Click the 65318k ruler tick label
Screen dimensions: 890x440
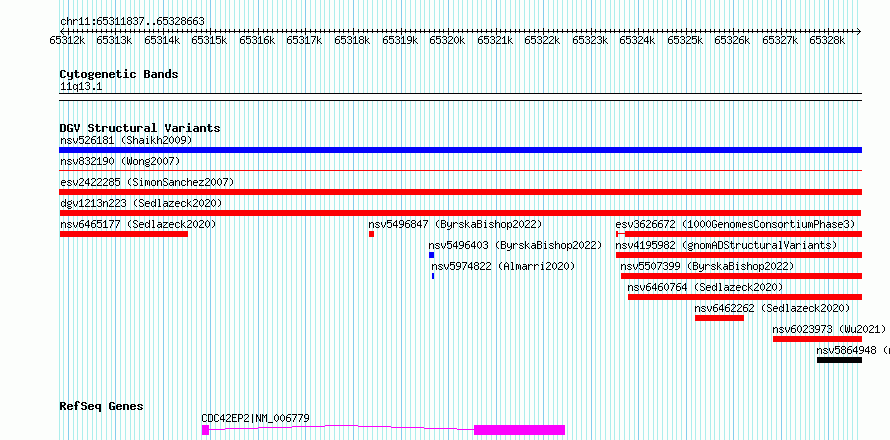(352, 40)
